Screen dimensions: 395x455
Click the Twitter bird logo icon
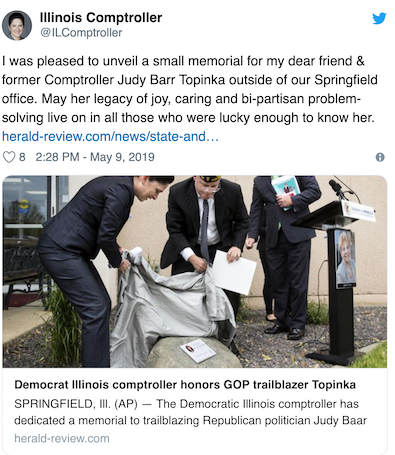pyautogui.click(x=379, y=19)
